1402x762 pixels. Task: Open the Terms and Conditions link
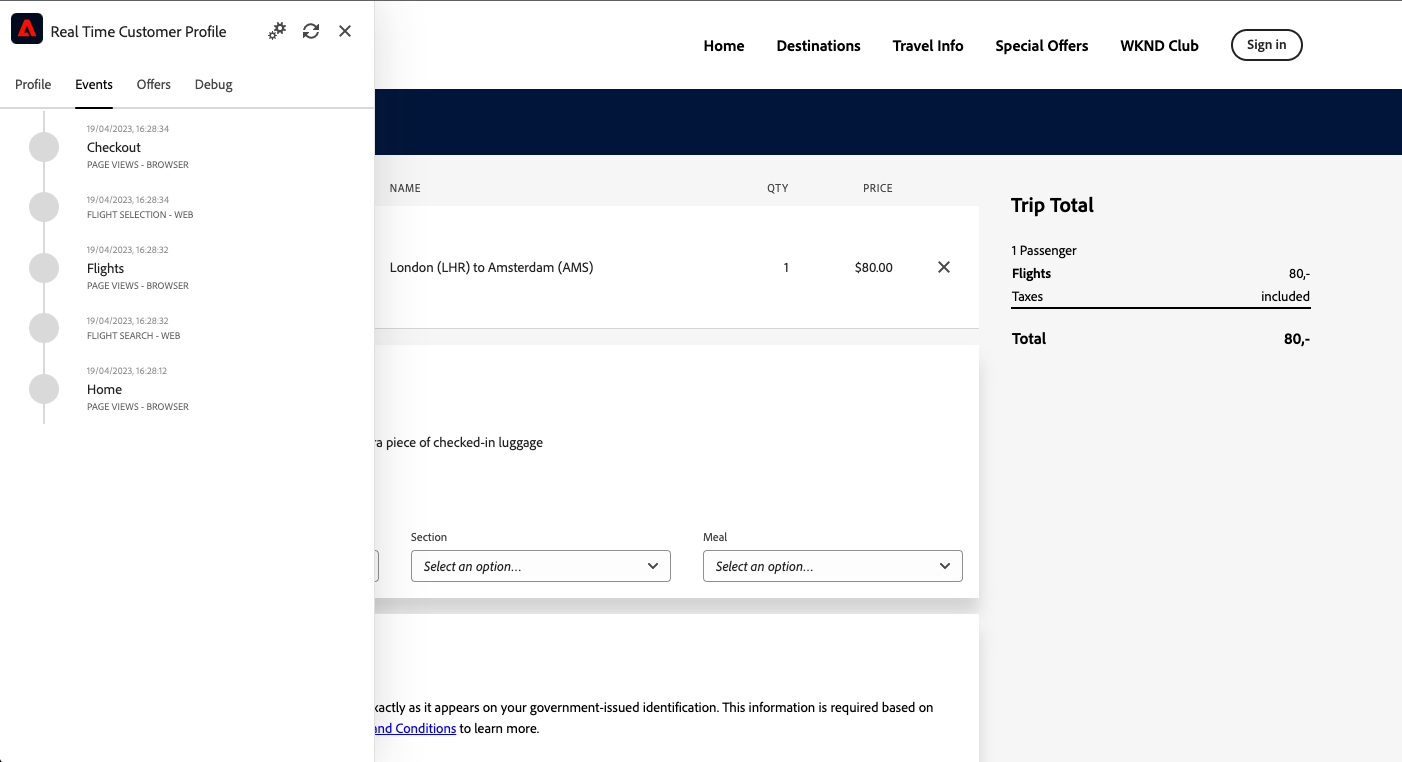(x=415, y=729)
